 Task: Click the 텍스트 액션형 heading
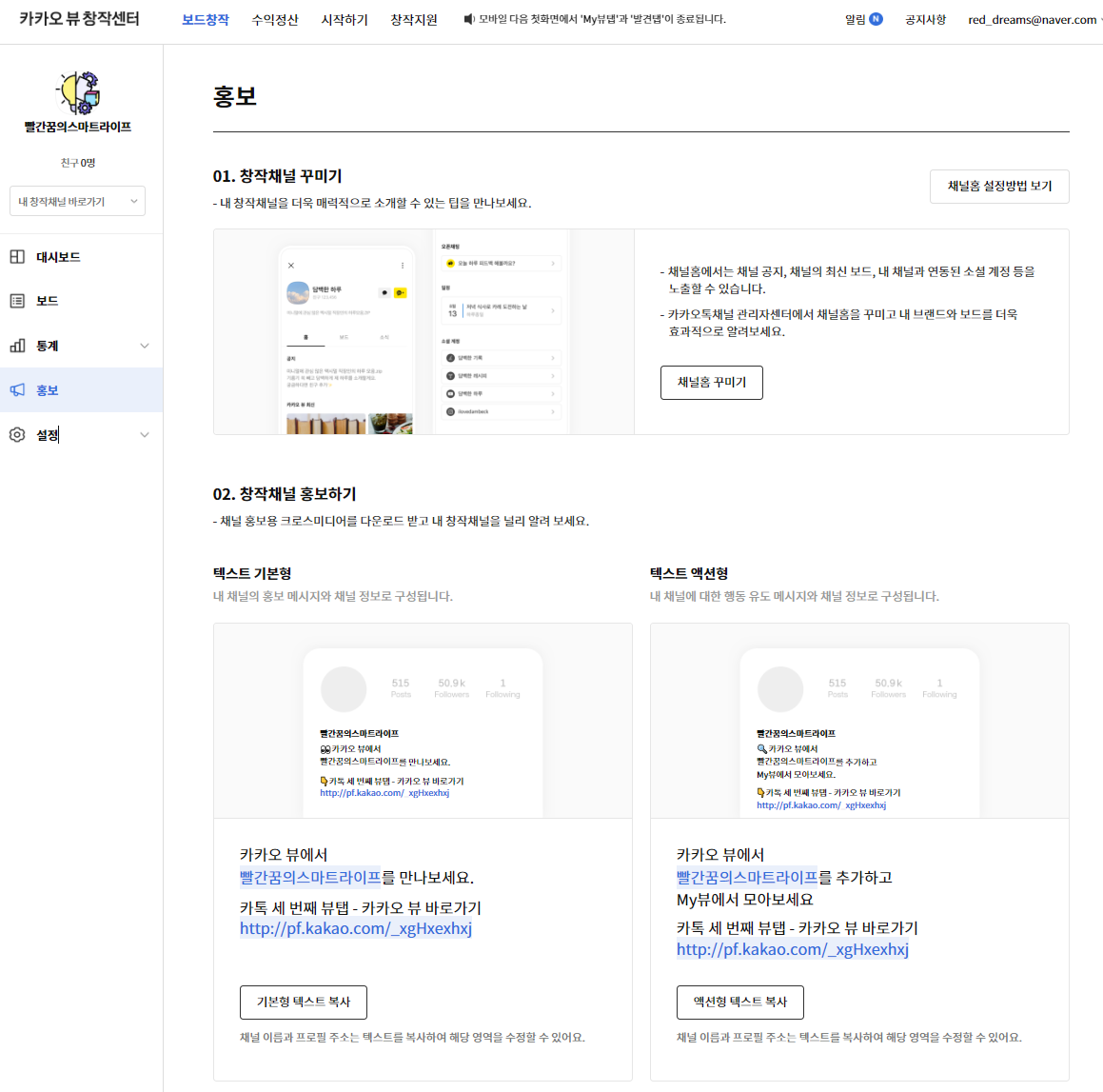point(689,573)
